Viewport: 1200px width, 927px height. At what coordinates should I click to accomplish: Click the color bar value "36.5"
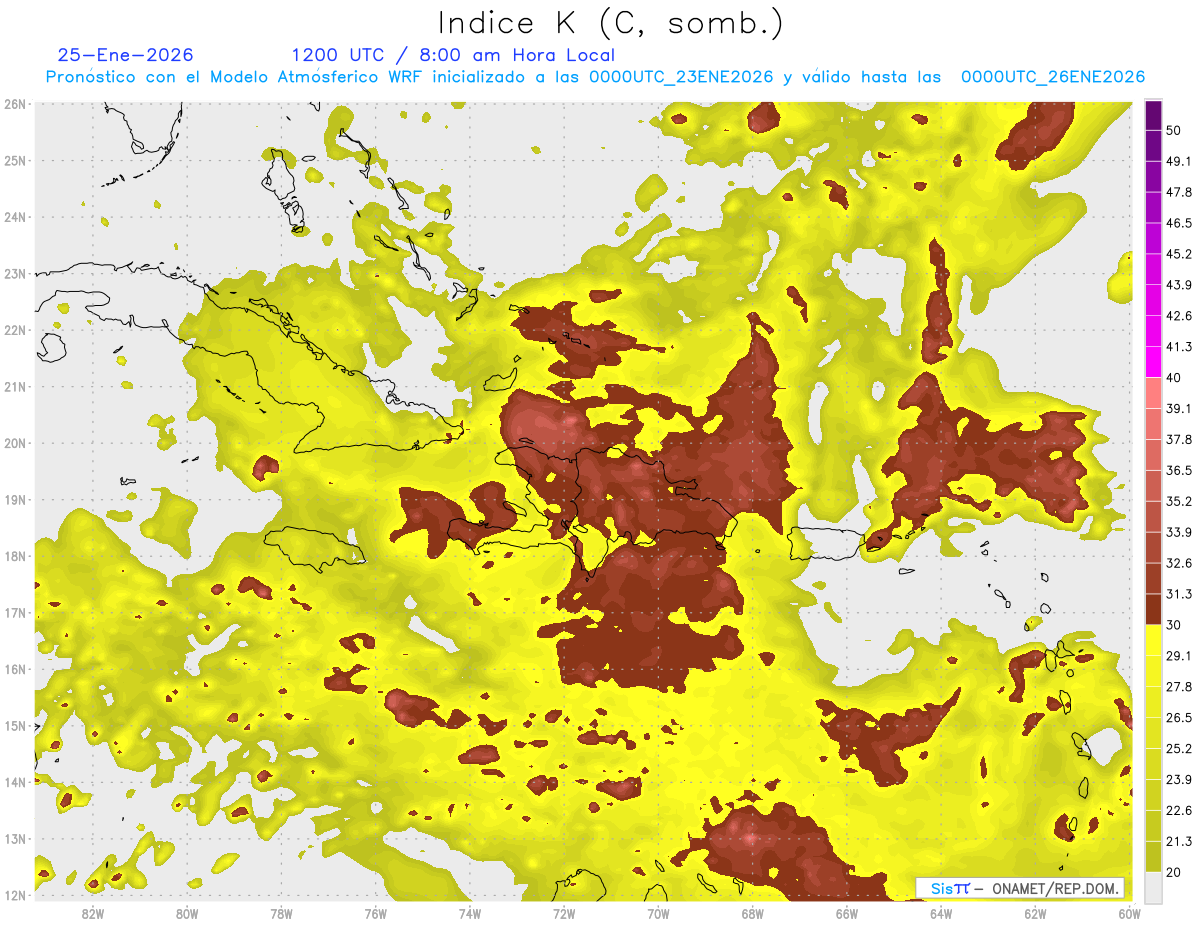pyautogui.click(x=1179, y=470)
